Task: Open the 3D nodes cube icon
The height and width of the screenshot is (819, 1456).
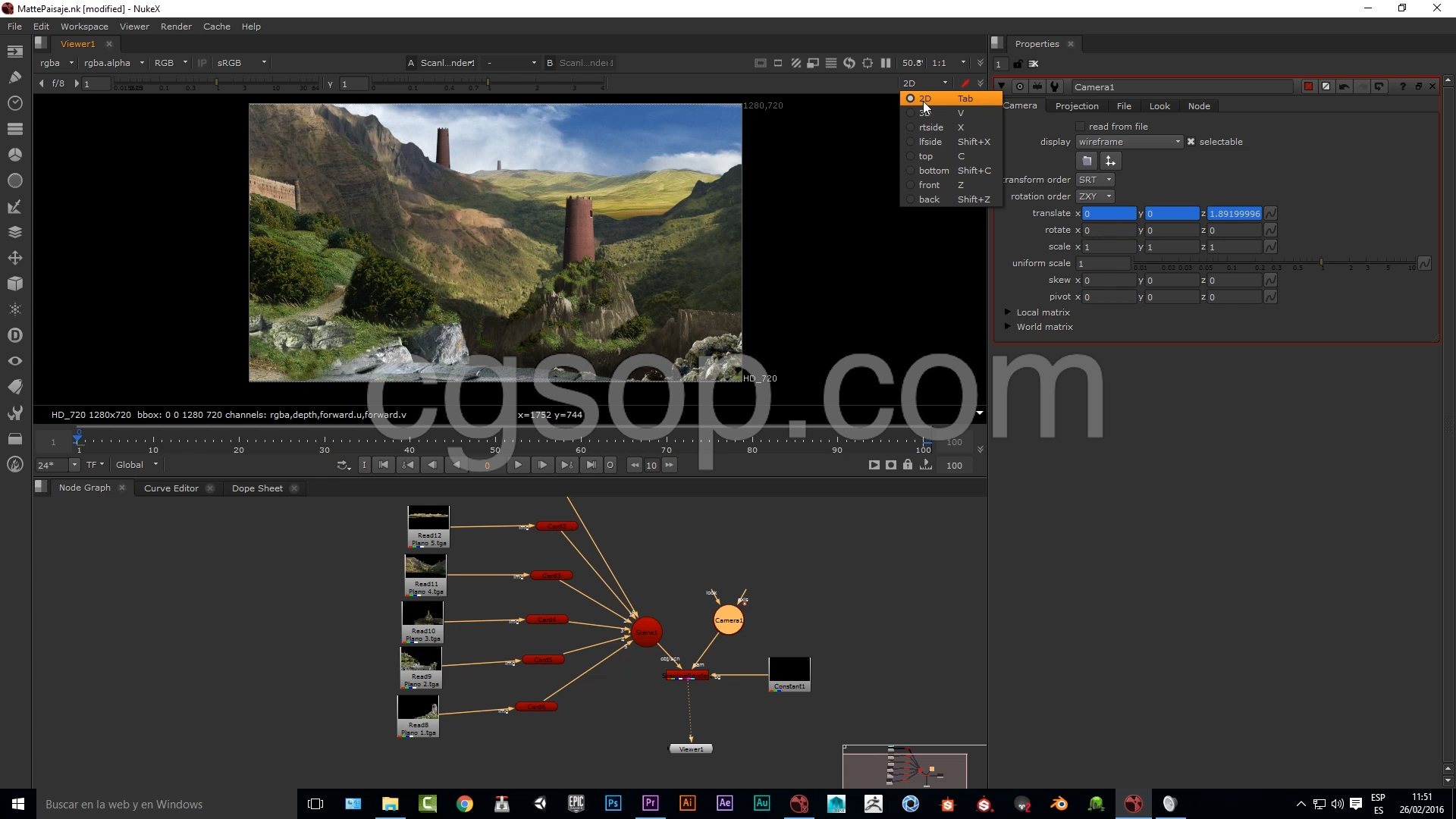Action: [14, 284]
